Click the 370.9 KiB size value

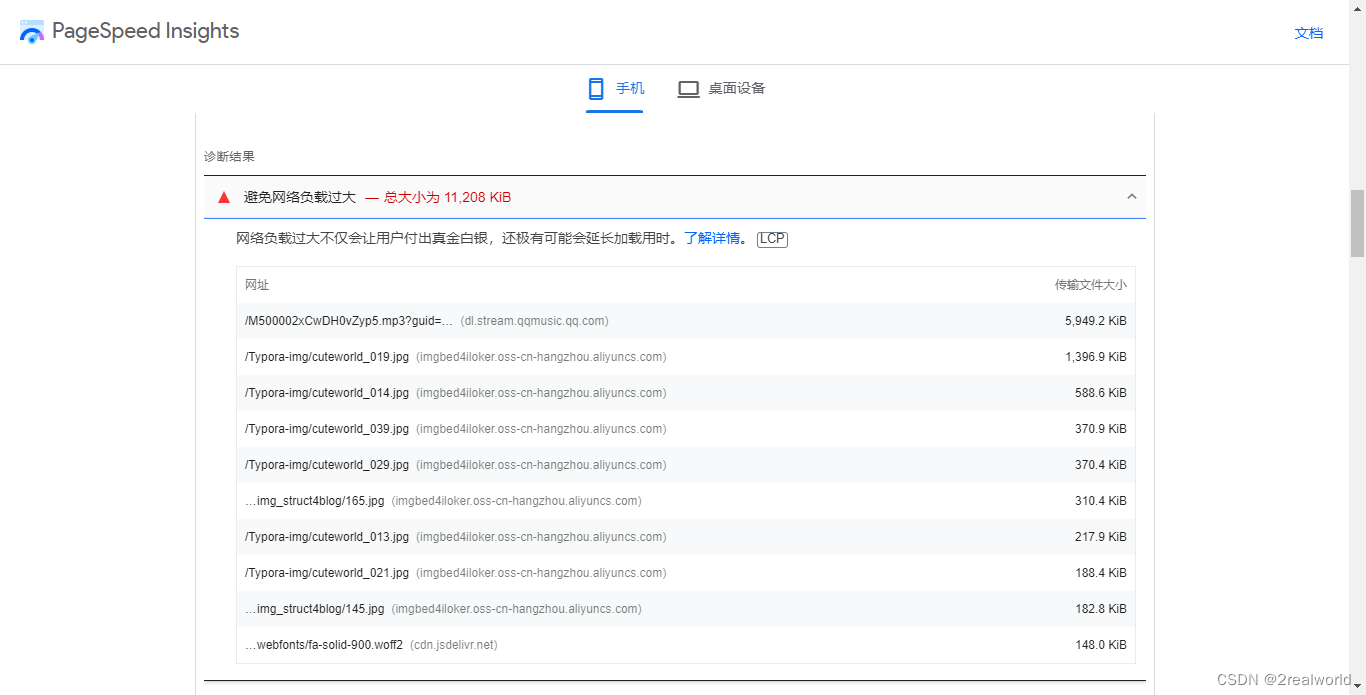pos(1101,429)
